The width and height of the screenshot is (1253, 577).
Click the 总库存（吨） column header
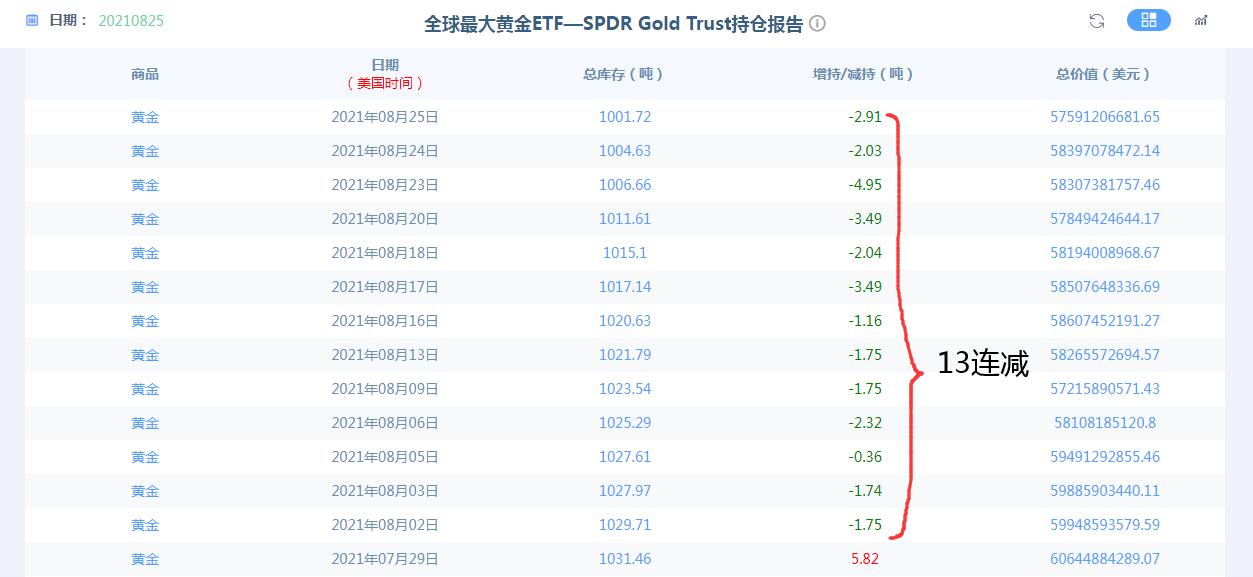pyautogui.click(x=625, y=74)
